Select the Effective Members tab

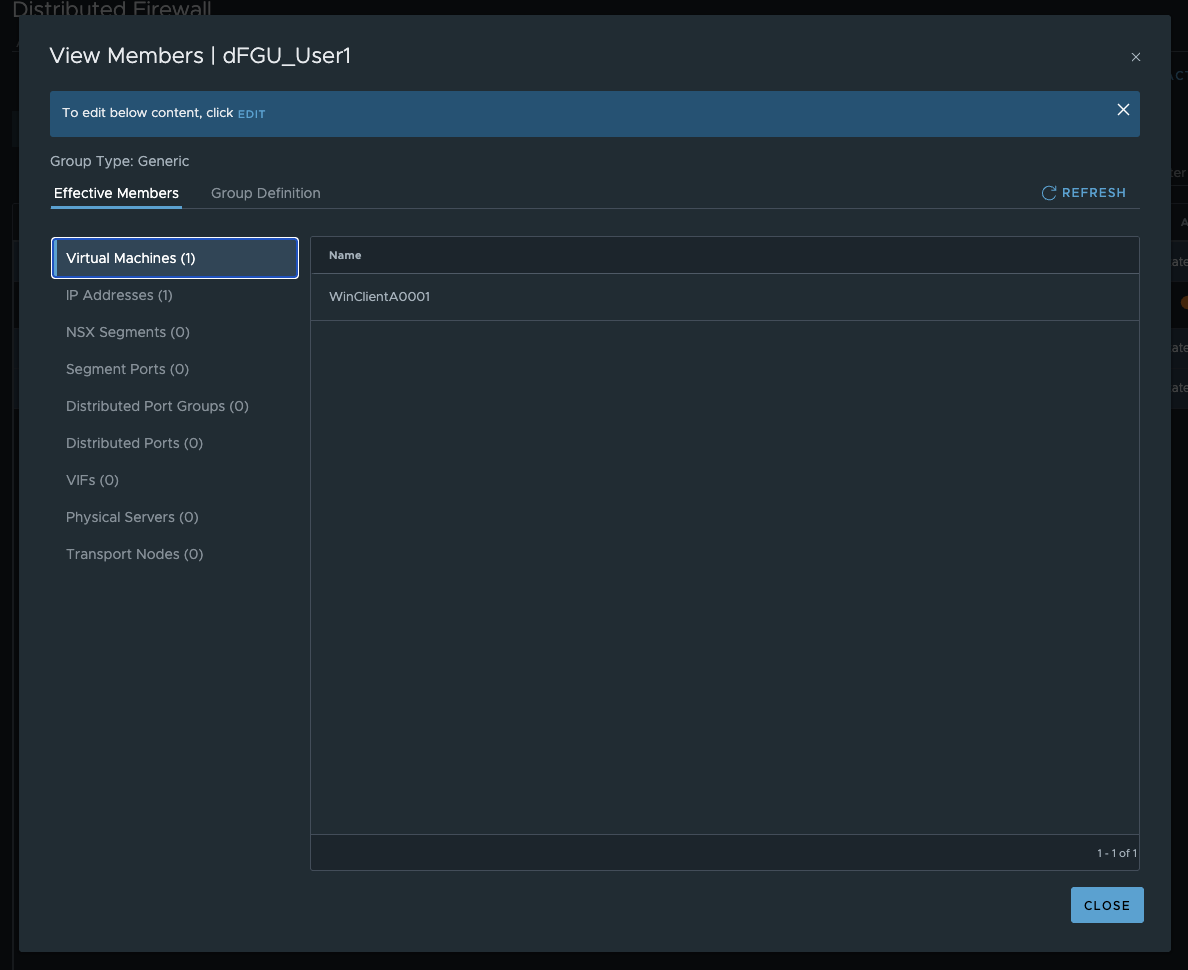[x=116, y=193]
